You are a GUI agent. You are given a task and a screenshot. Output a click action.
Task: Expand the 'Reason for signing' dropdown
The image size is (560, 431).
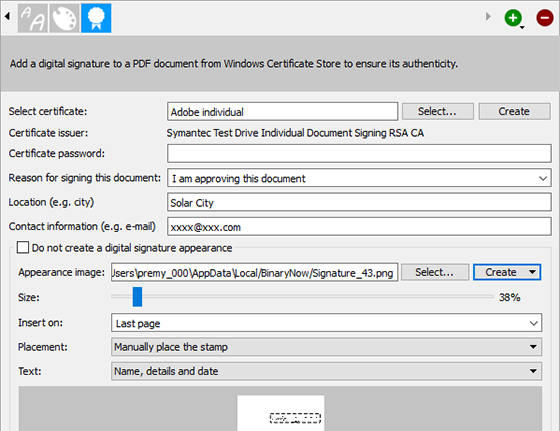click(x=543, y=178)
